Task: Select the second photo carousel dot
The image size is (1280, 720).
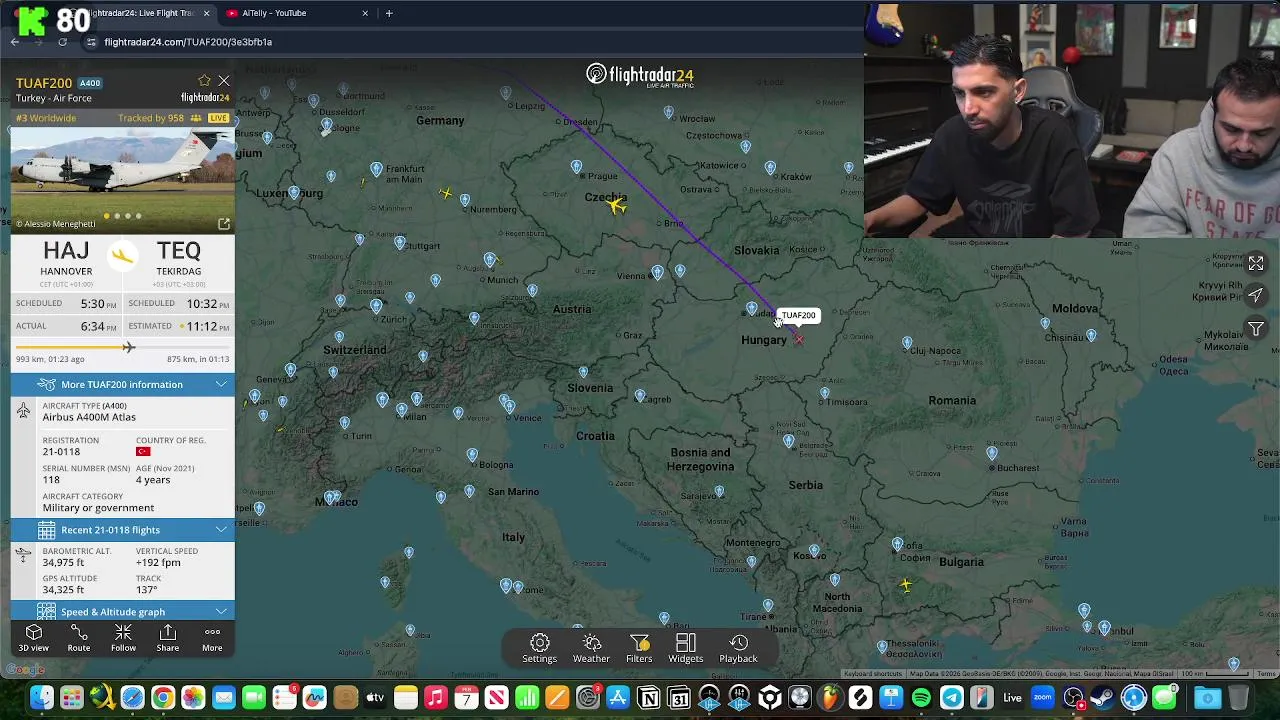Action: pos(117,216)
